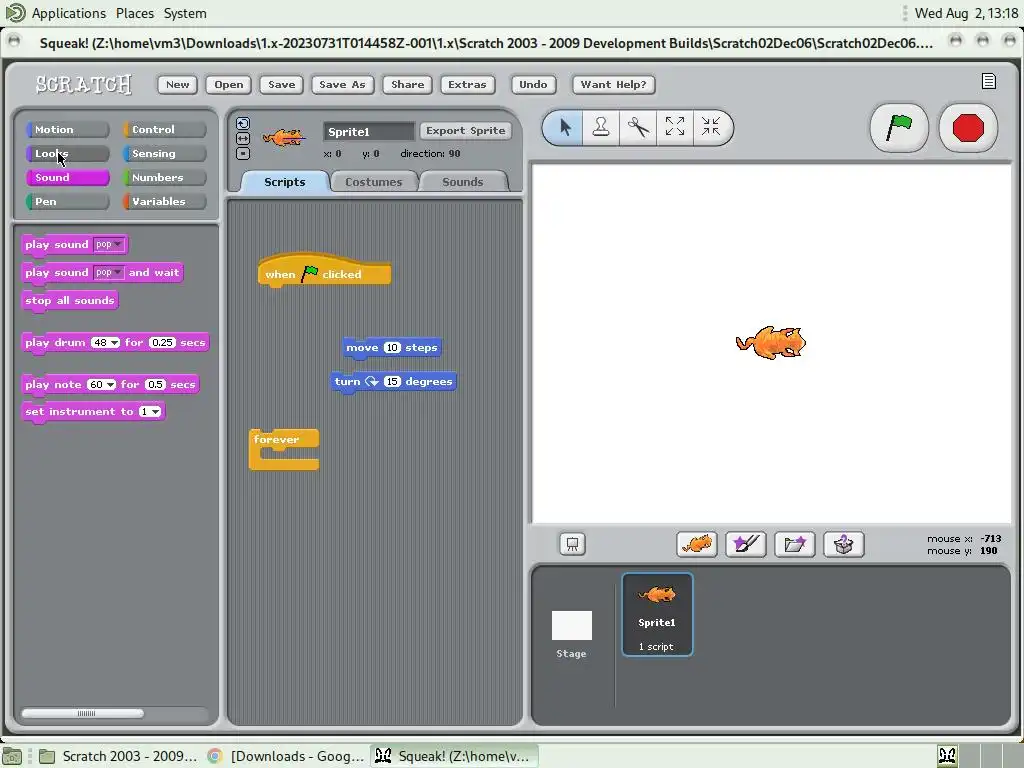Click the green flag in when clicked block
Image resolution: width=1024 pixels, height=768 pixels.
310,273
